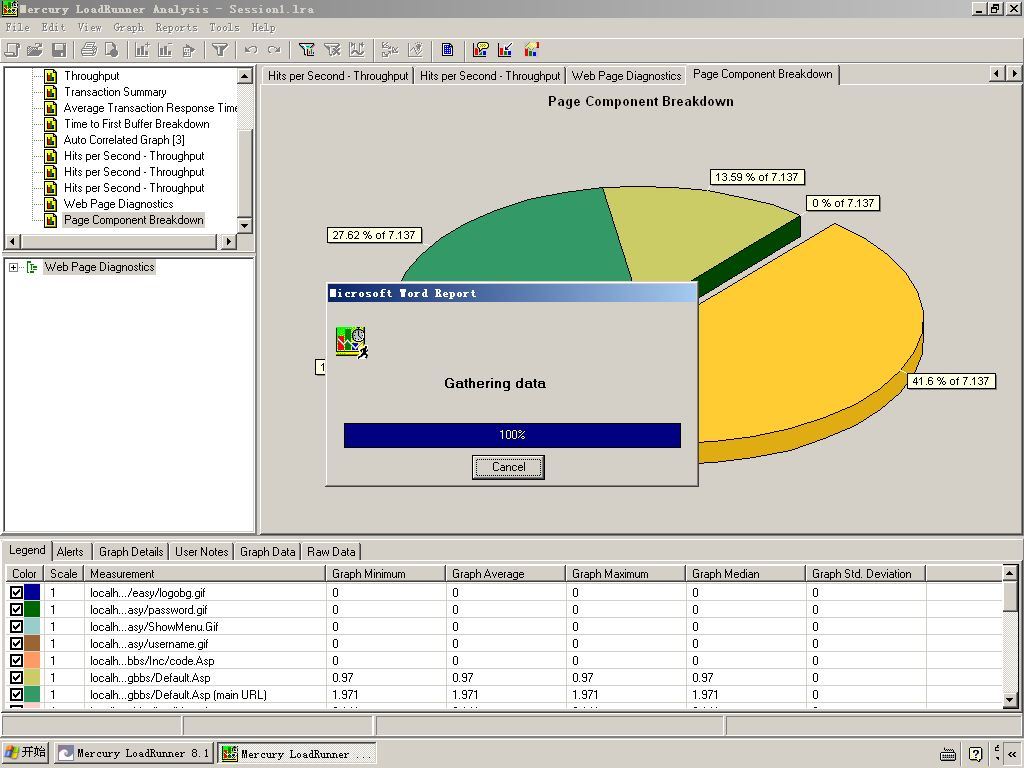Image resolution: width=1024 pixels, height=768 pixels.
Task: Uncheck the Inc/code.Asp legend checkbox
Action: tap(16, 660)
